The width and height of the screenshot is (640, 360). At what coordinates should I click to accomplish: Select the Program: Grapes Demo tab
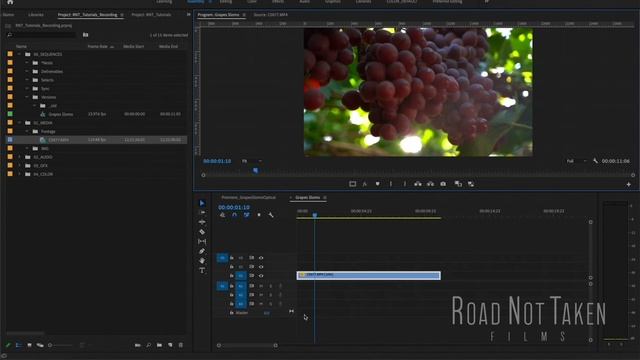(x=218, y=15)
